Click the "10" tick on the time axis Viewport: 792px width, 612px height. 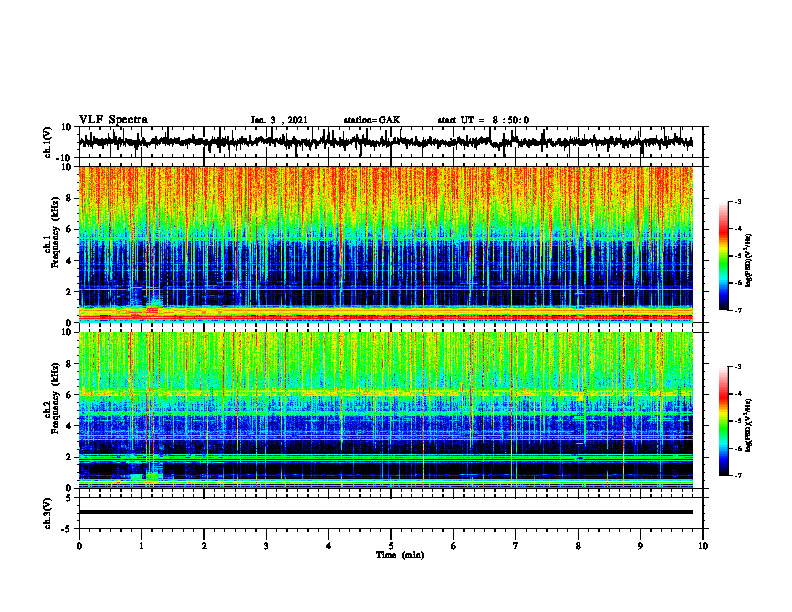coord(703,546)
